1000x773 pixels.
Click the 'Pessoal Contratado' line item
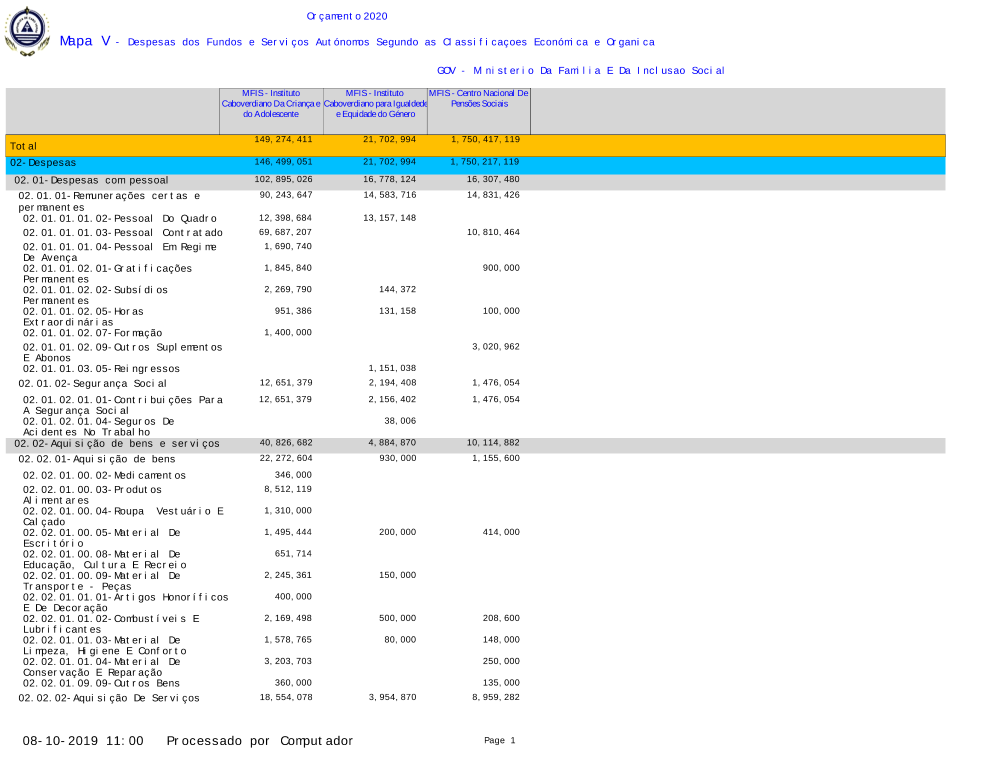(123, 233)
